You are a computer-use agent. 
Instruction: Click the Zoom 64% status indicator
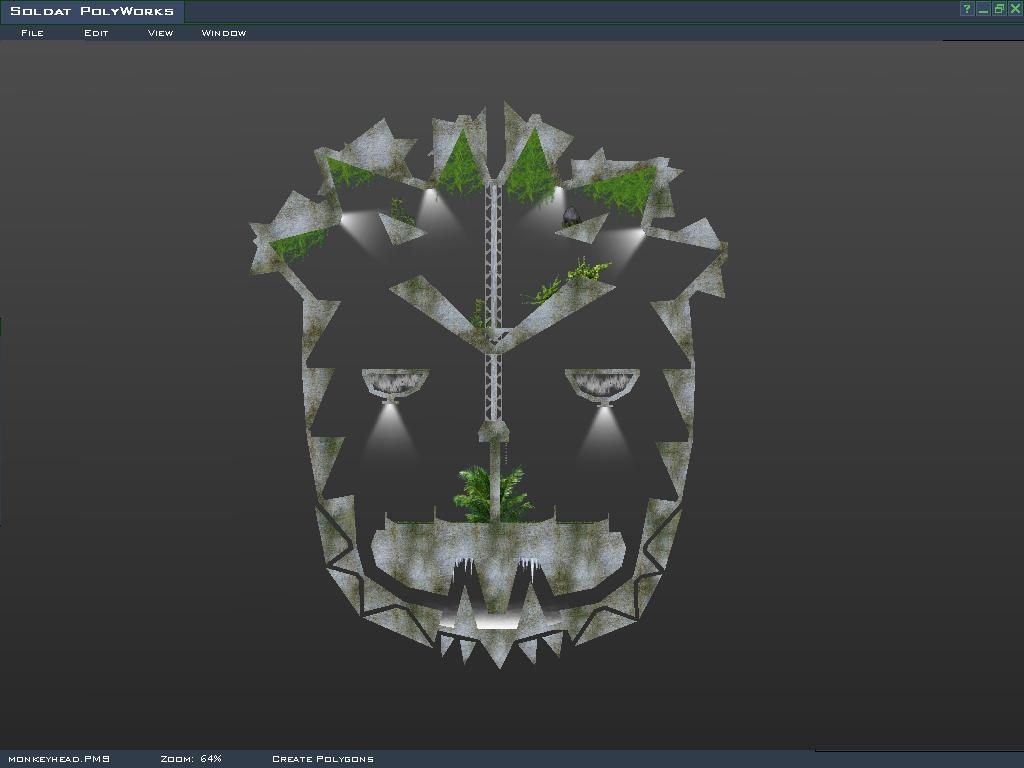(x=191, y=759)
